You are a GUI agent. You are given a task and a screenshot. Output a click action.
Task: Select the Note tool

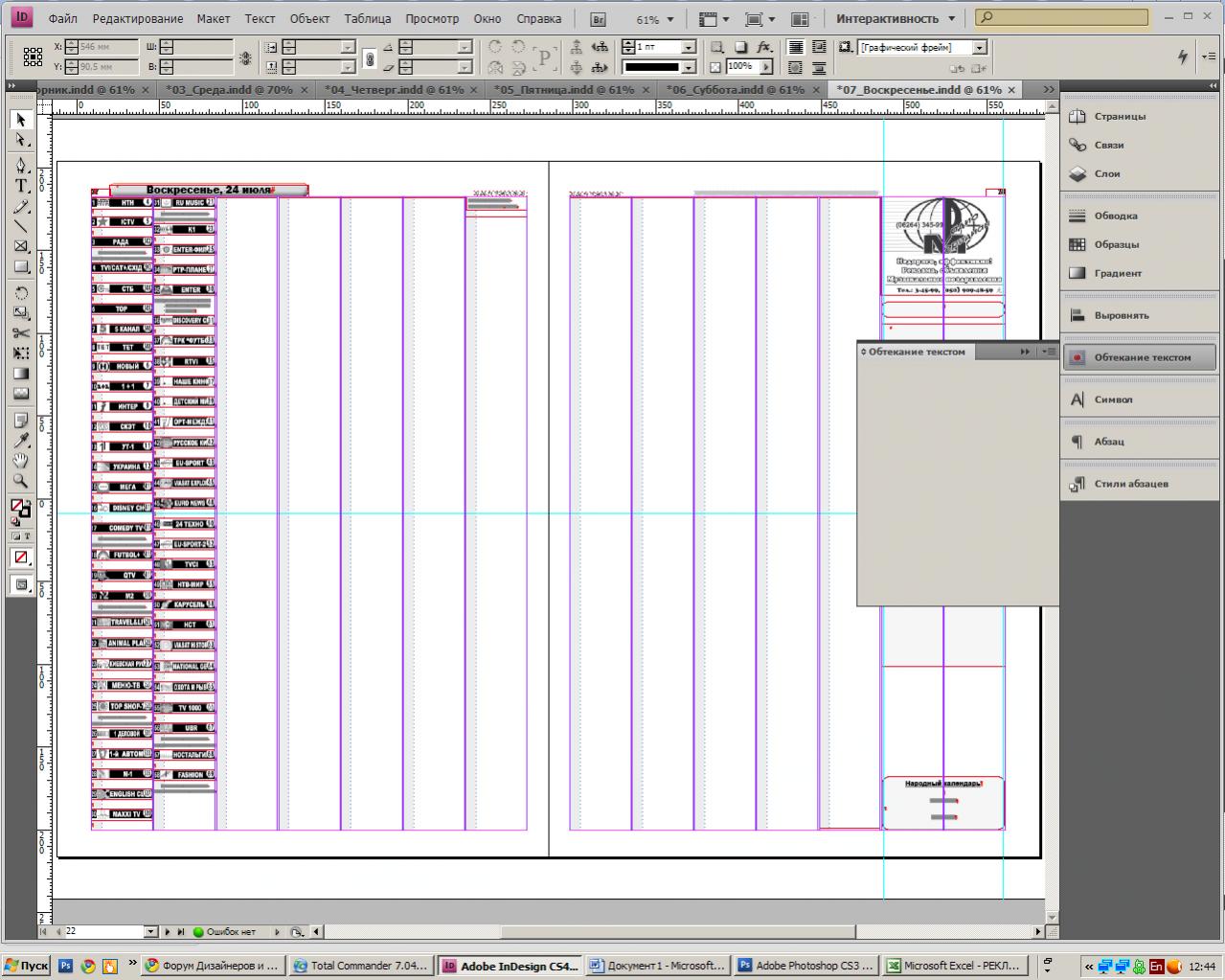(21, 420)
